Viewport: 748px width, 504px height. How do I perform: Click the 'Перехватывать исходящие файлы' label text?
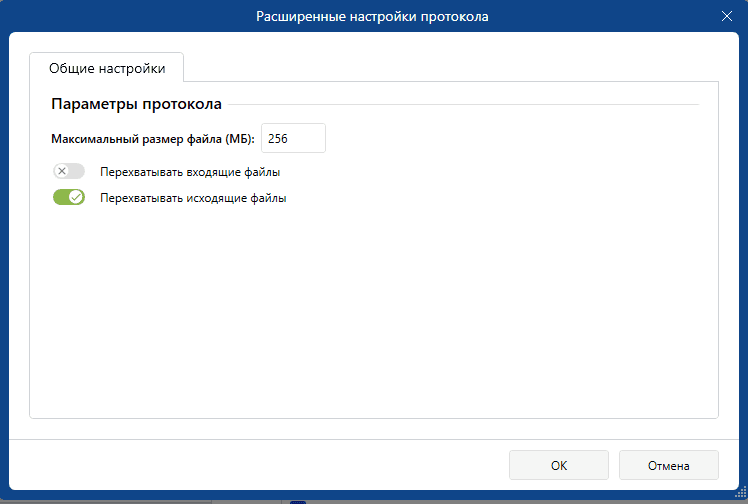[193, 198]
